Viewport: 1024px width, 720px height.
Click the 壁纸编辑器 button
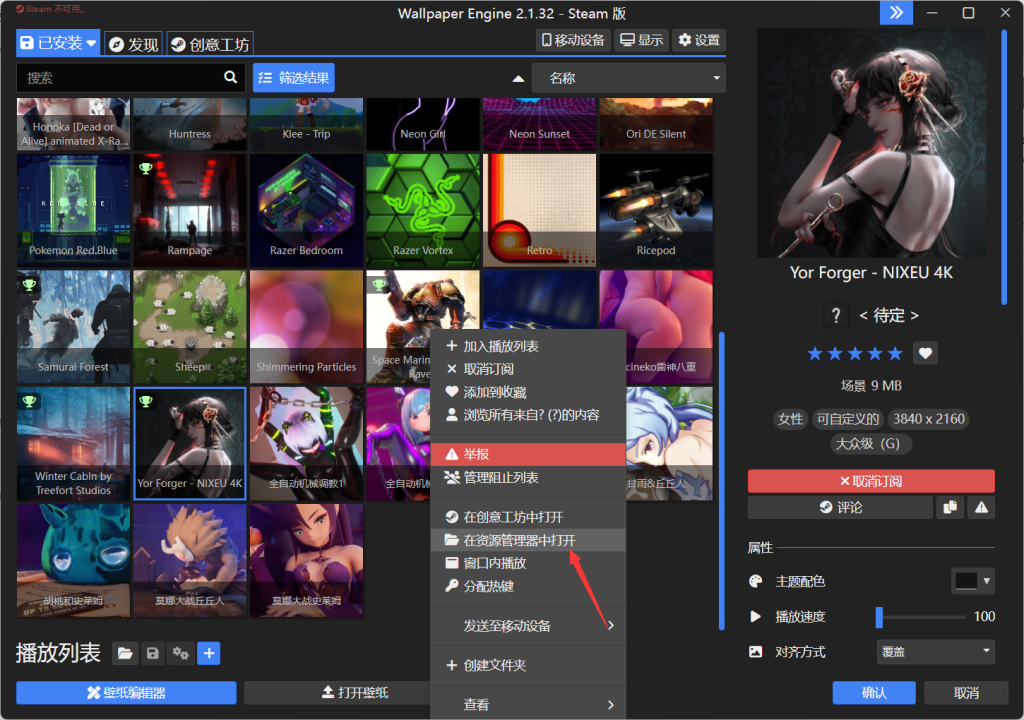pos(126,693)
